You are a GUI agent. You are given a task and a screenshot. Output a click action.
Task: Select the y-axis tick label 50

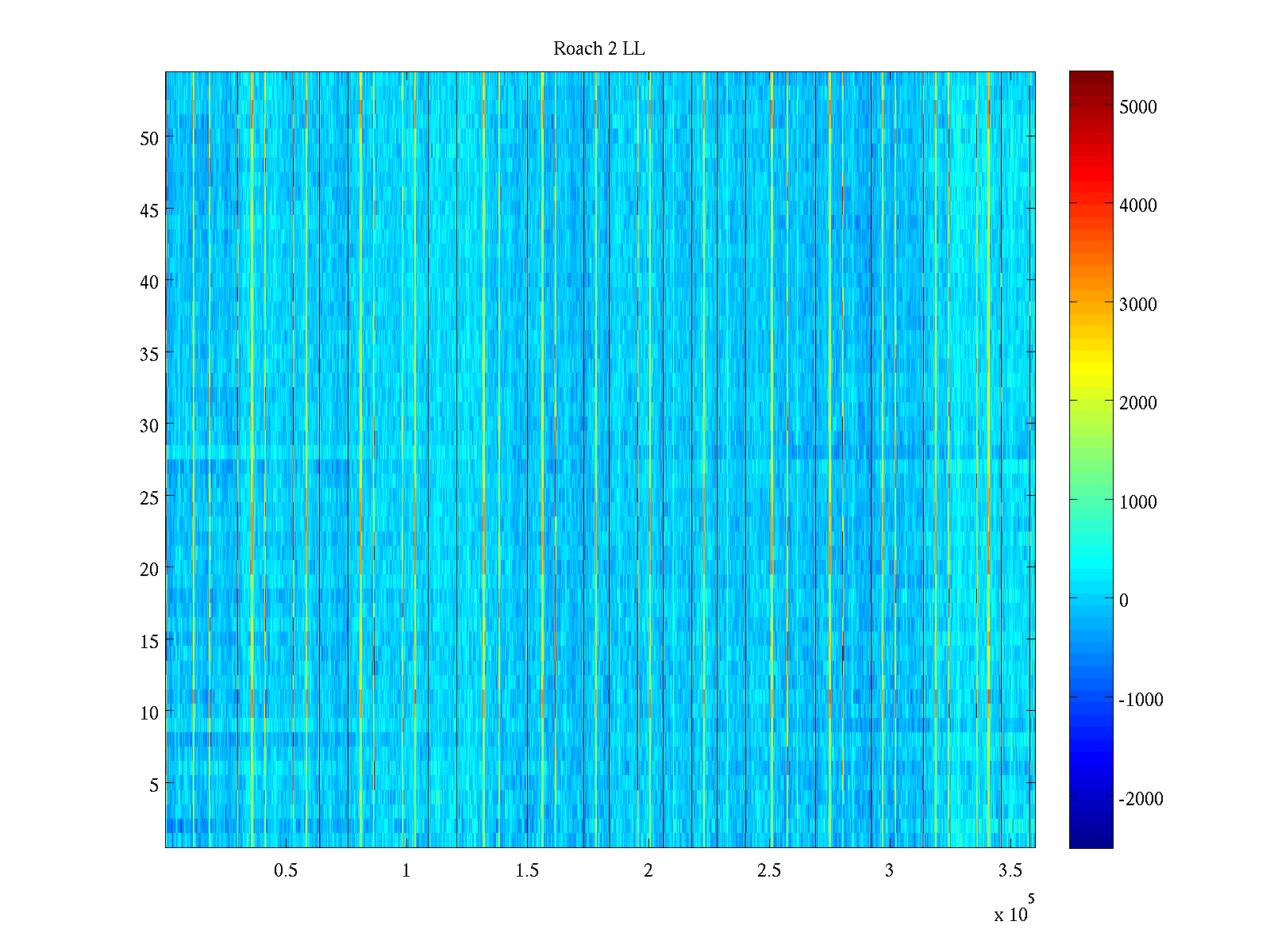click(149, 138)
